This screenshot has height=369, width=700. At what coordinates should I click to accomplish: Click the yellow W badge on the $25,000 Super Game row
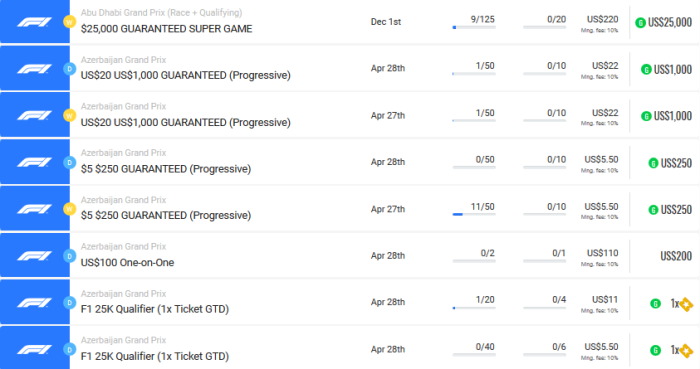tap(69, 22)
